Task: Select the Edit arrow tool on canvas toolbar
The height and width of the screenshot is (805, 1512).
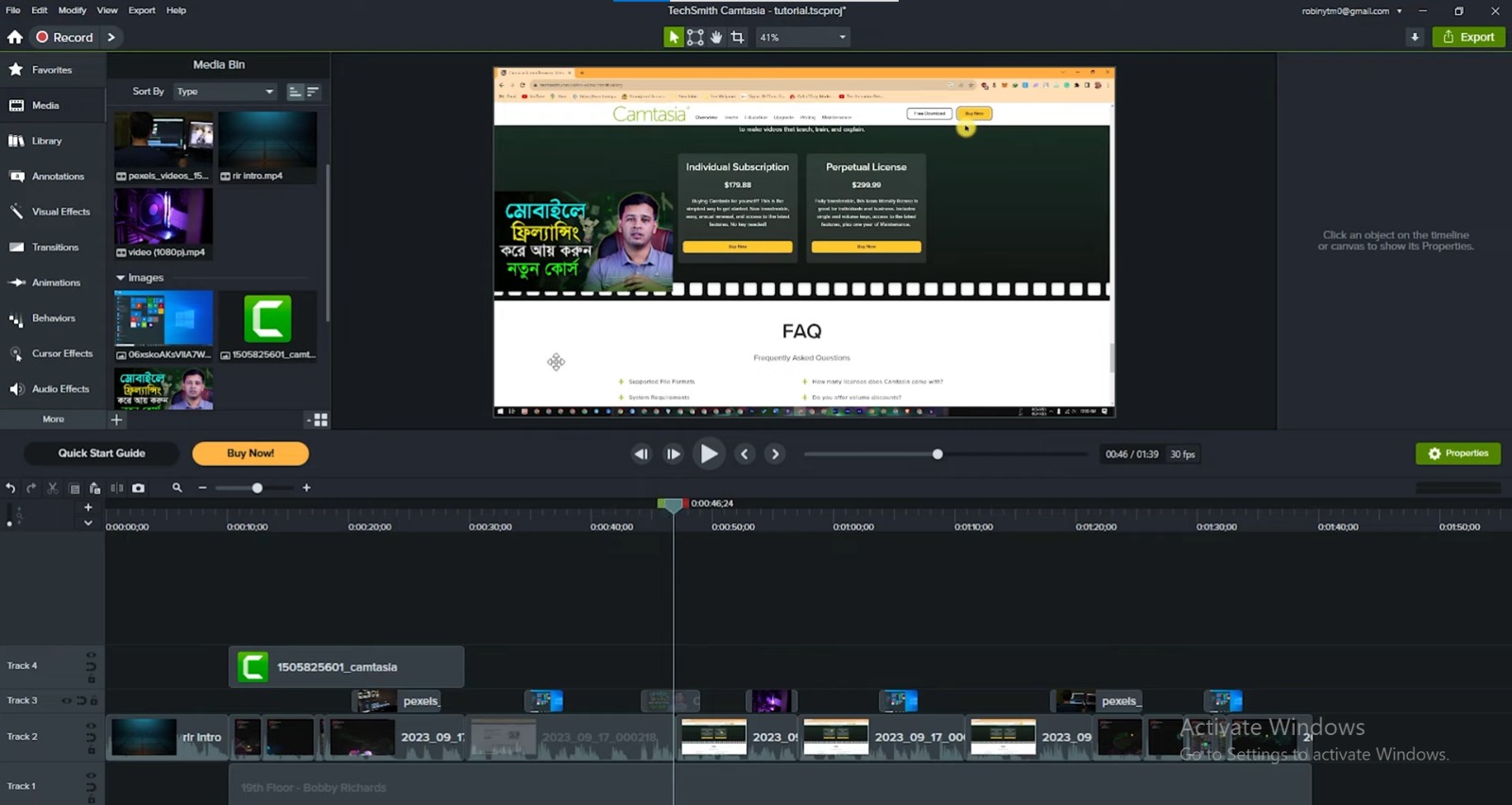Action: 673,37
